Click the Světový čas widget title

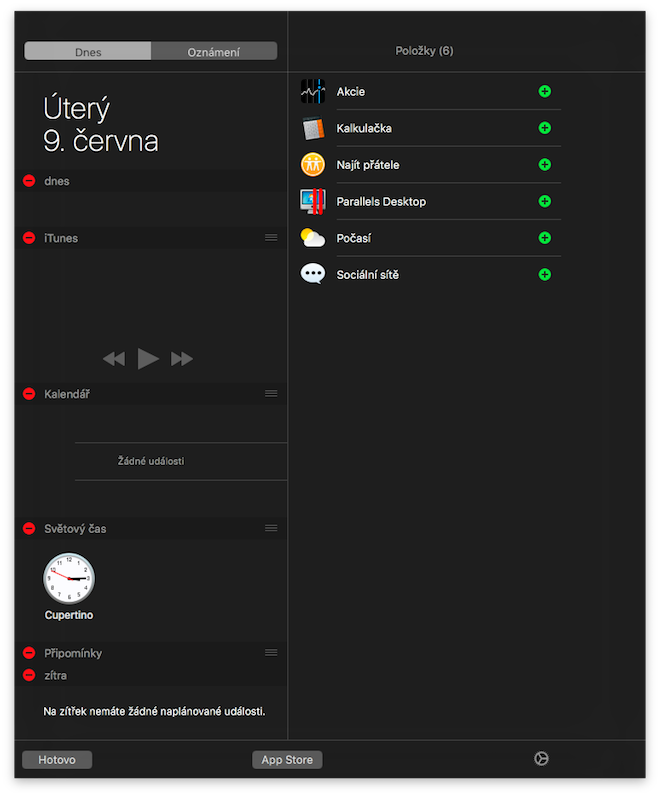coord(75,529)
